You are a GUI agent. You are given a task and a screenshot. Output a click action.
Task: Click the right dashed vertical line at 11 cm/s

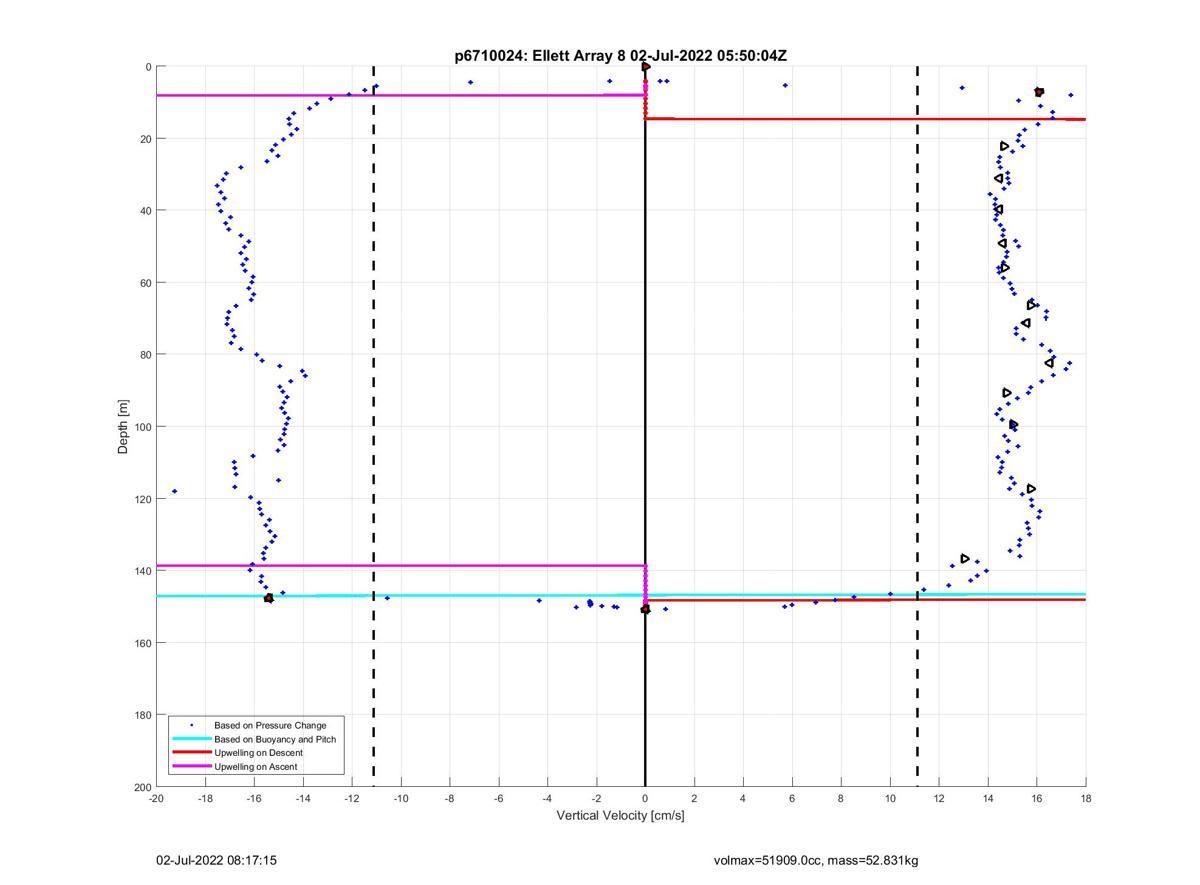tap(918, 427)
